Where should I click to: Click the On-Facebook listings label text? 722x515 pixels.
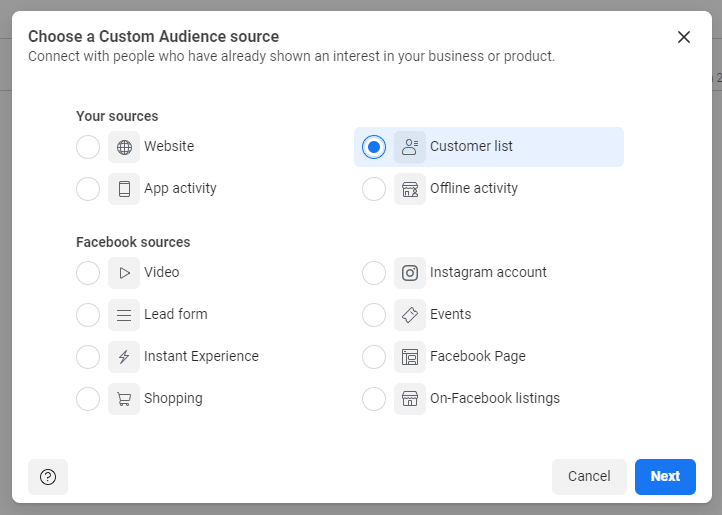tap(495, 398)
